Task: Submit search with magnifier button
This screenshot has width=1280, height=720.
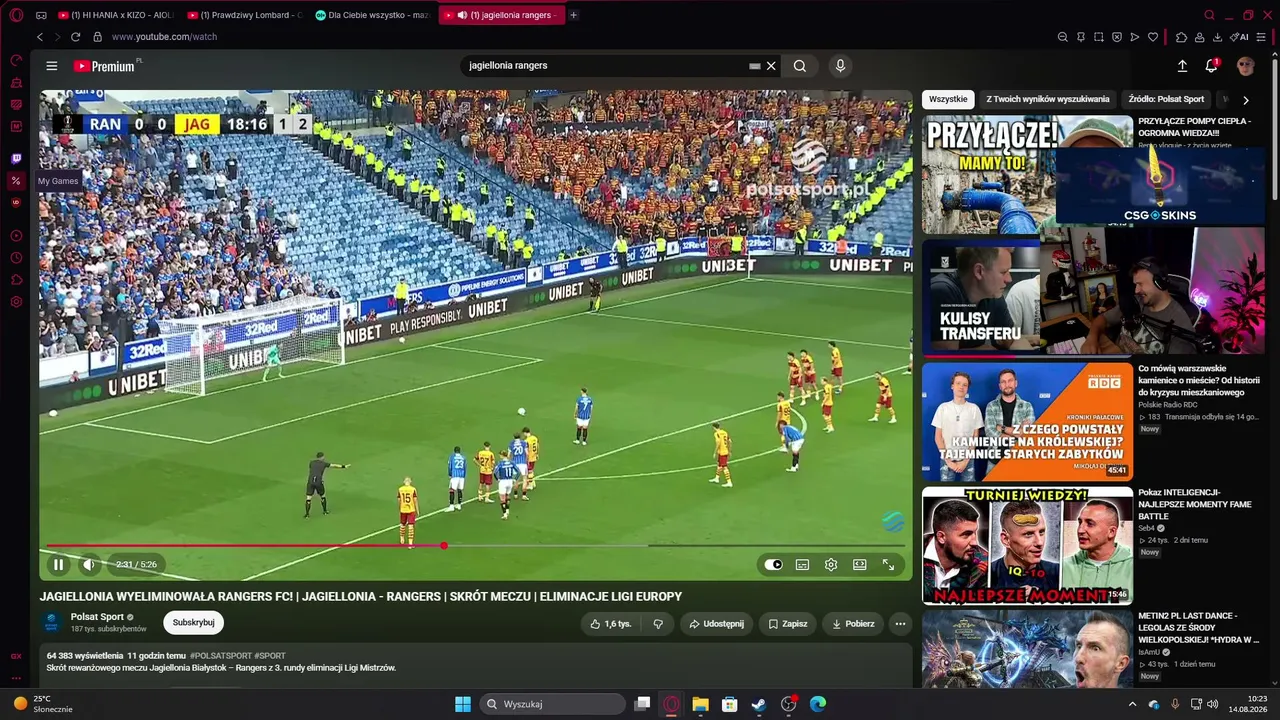Action: coord(800,66)
